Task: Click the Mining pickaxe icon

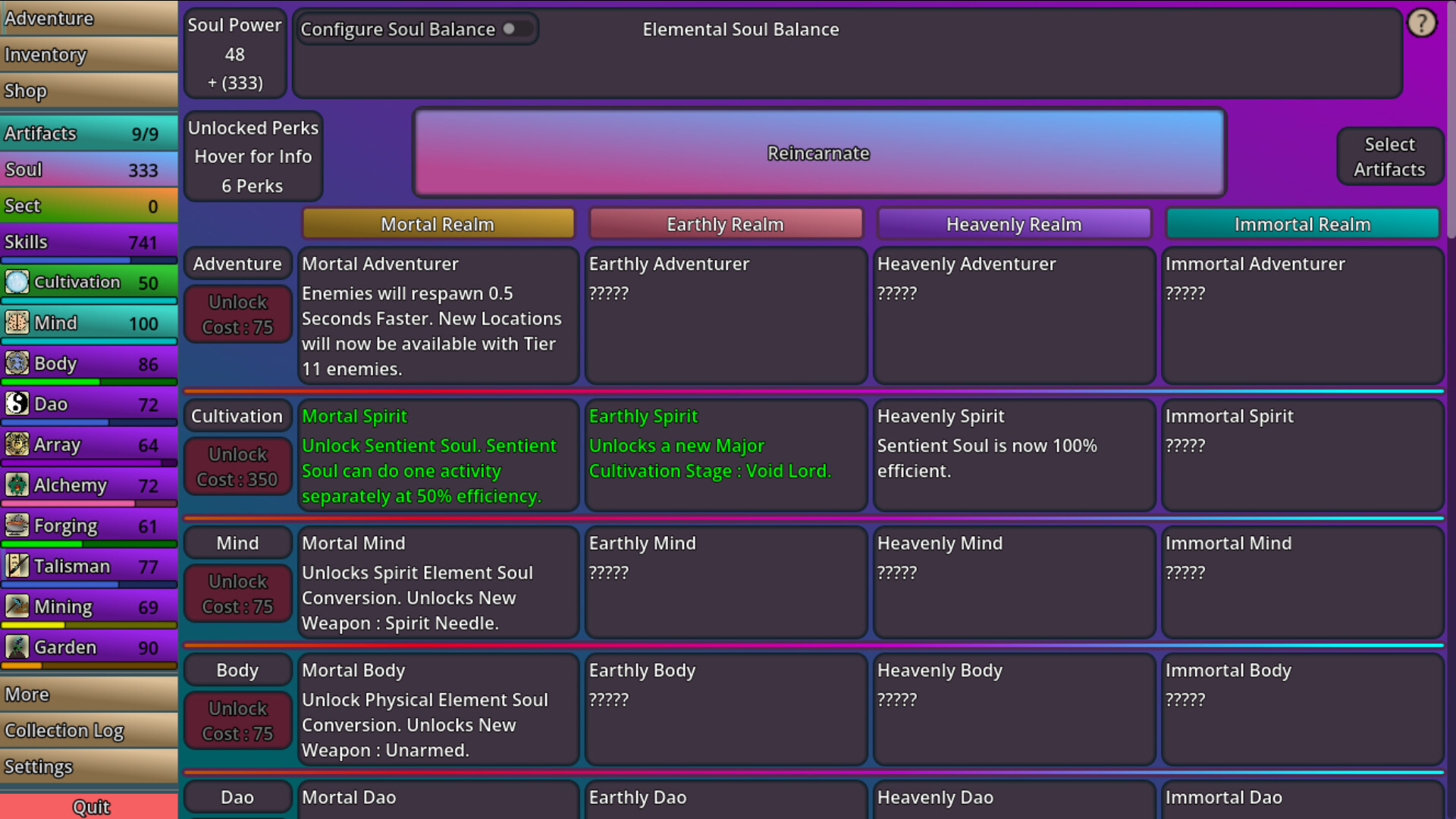Action: point(17,606)
